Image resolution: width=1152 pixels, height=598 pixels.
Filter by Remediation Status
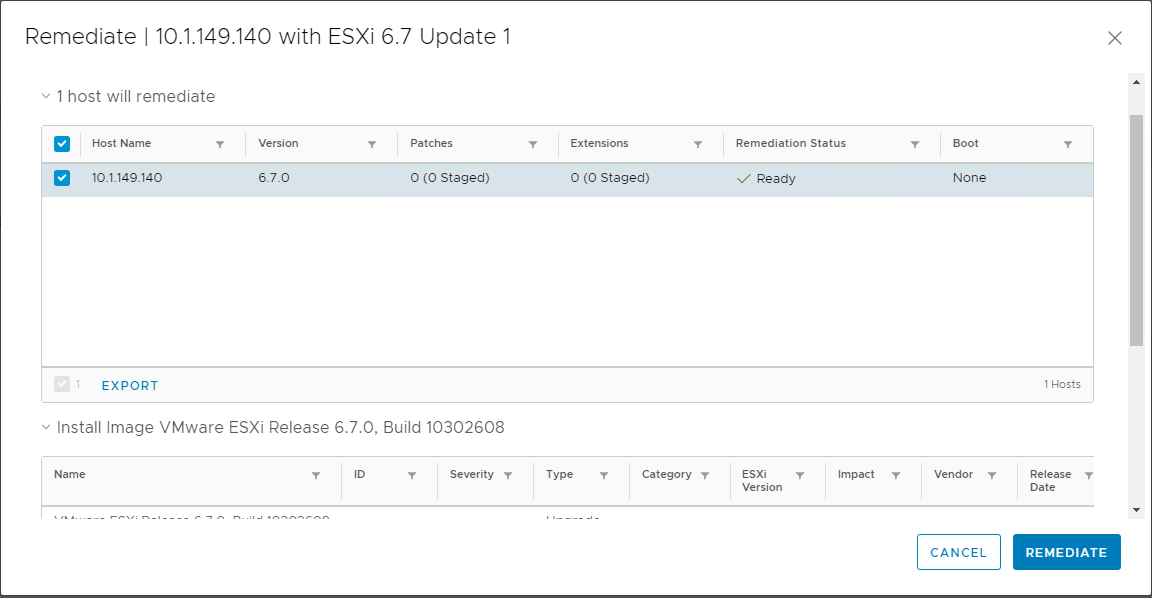pos(915,144)
